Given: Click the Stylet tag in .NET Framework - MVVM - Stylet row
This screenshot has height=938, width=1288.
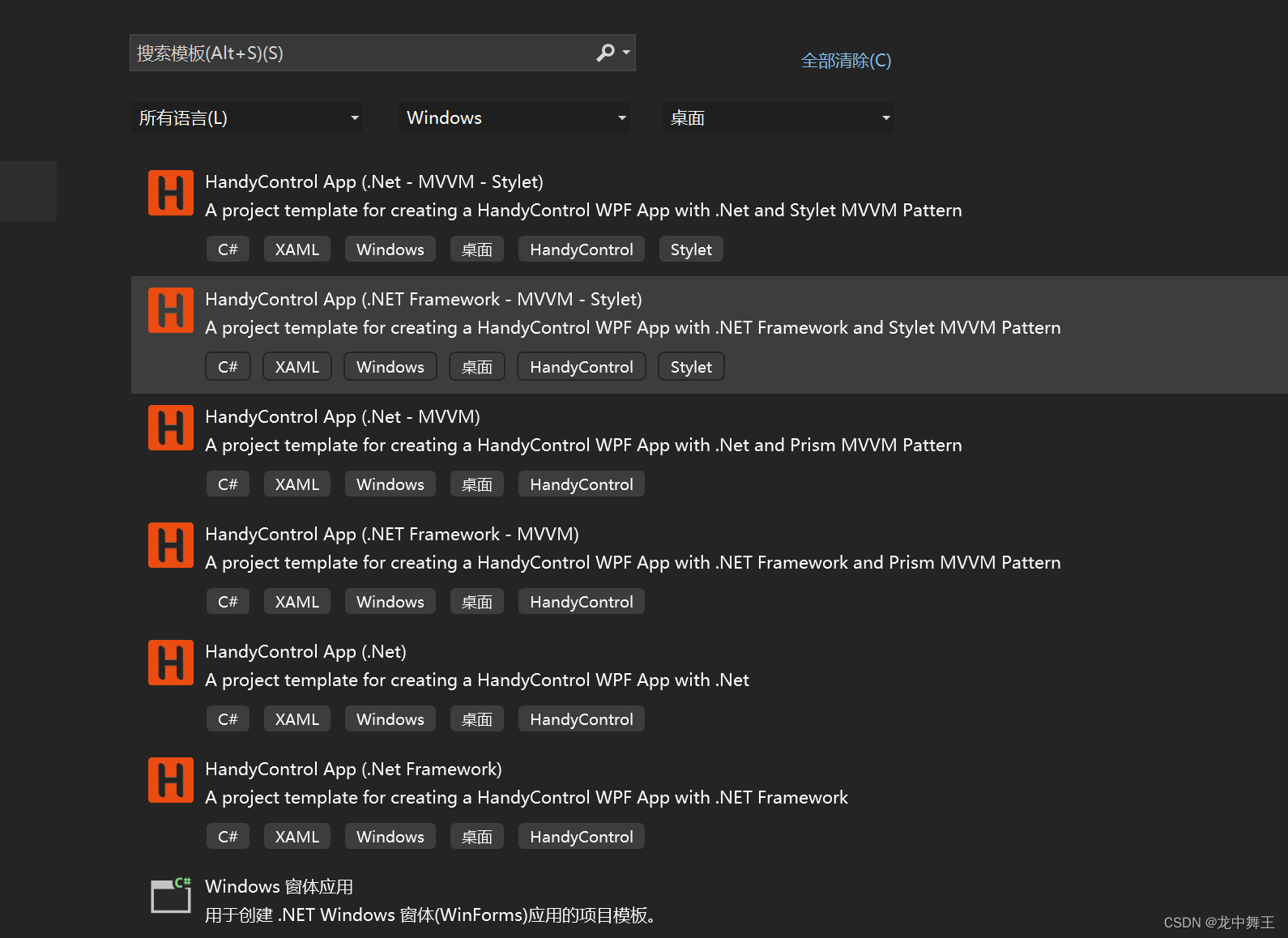Looking at the screenshot, I should (x=691, y=367).
